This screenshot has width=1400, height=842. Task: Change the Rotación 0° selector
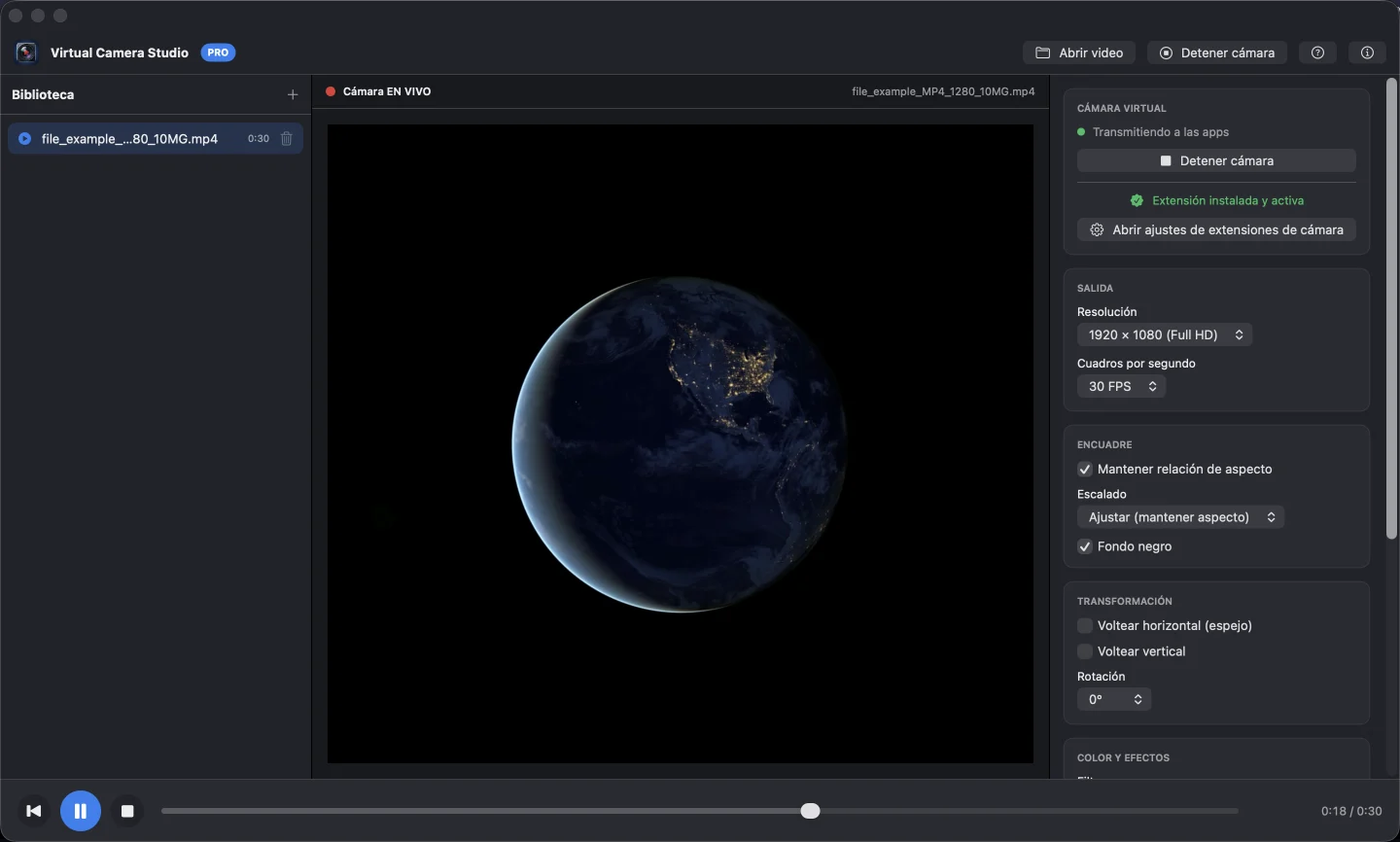point(1114,699)
